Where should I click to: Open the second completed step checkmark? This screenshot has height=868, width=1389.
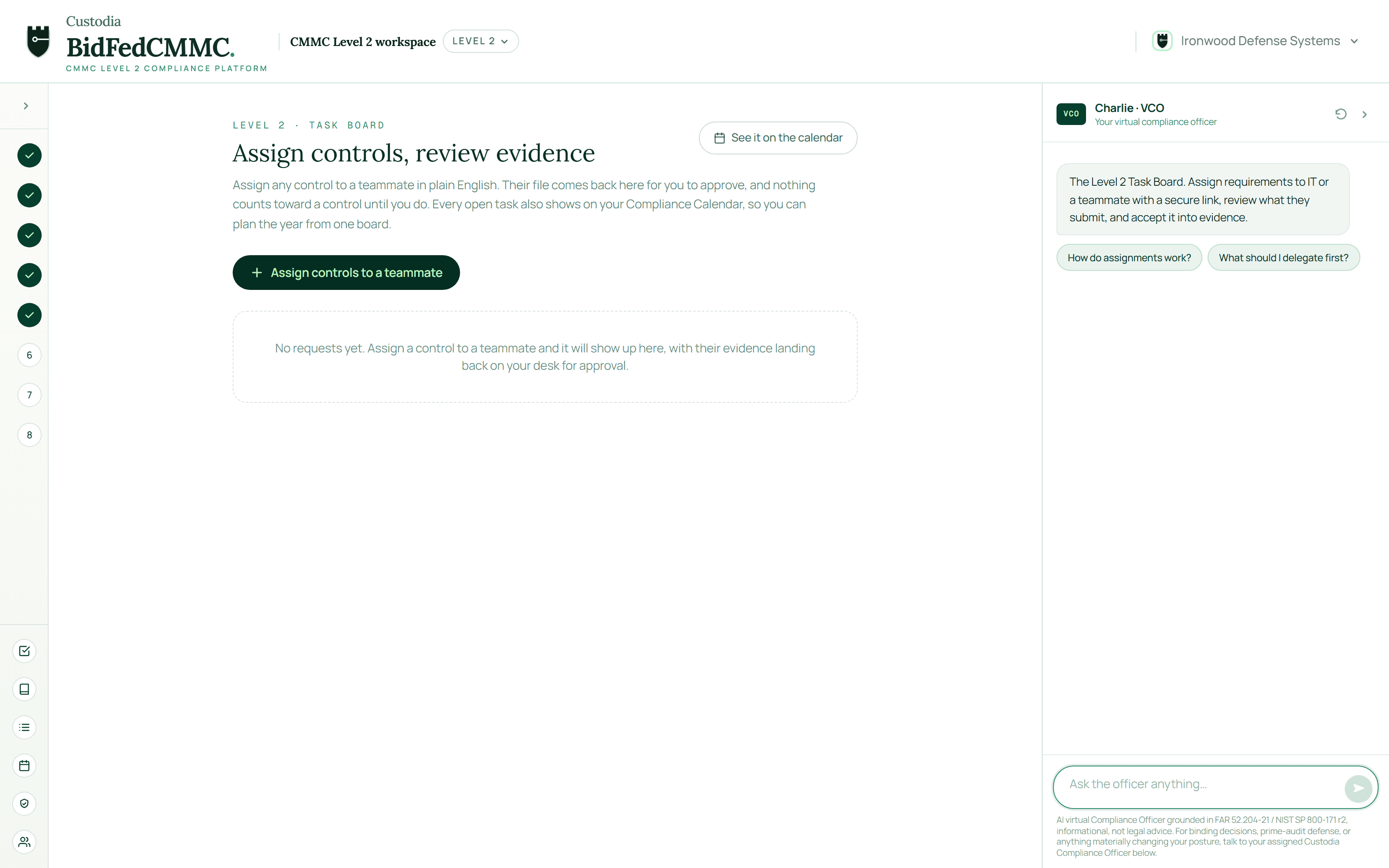pyautogui.click(x=29, y=195)
